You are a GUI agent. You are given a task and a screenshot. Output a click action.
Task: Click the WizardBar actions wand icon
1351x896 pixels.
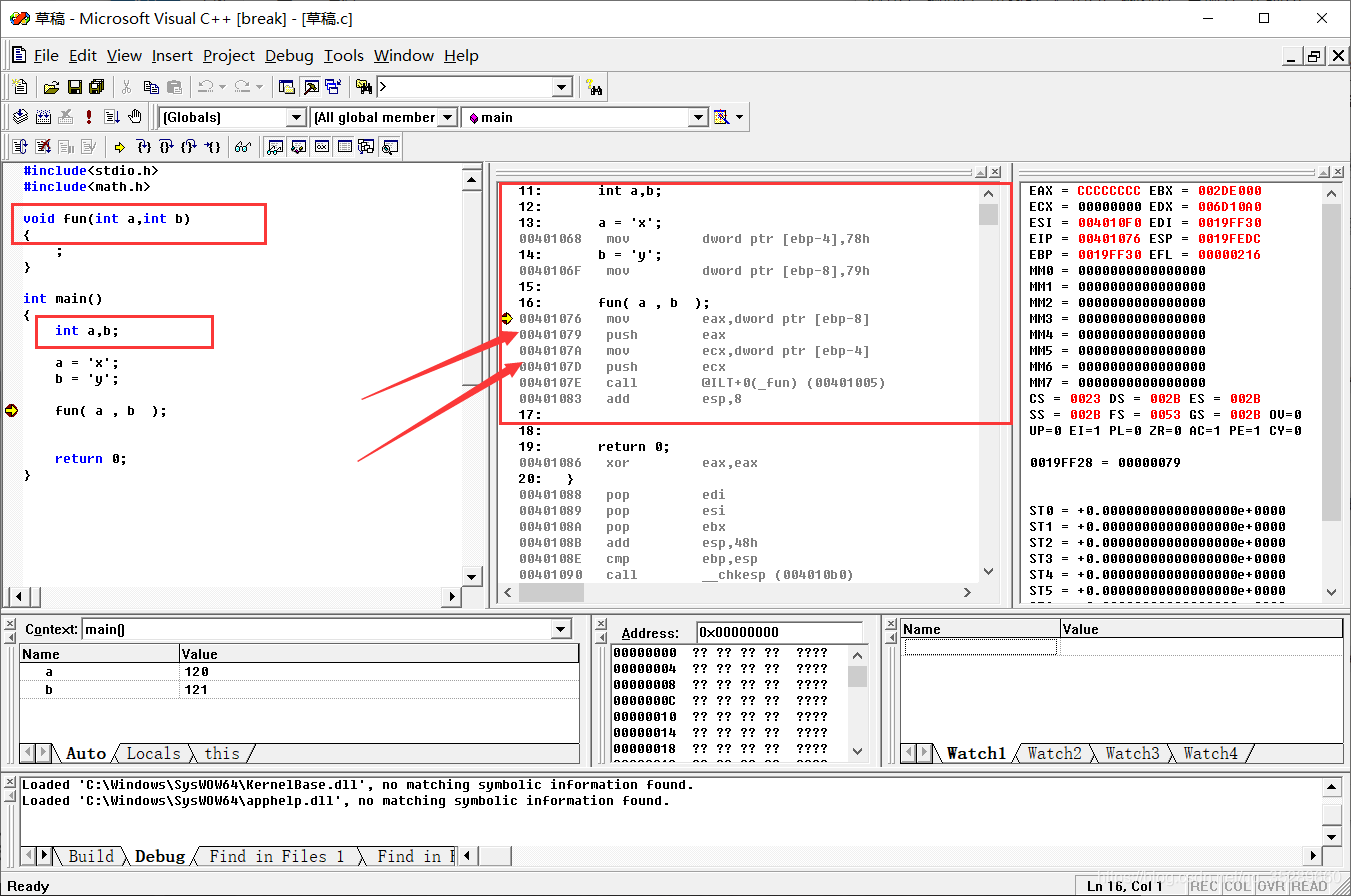coord(722,117)
